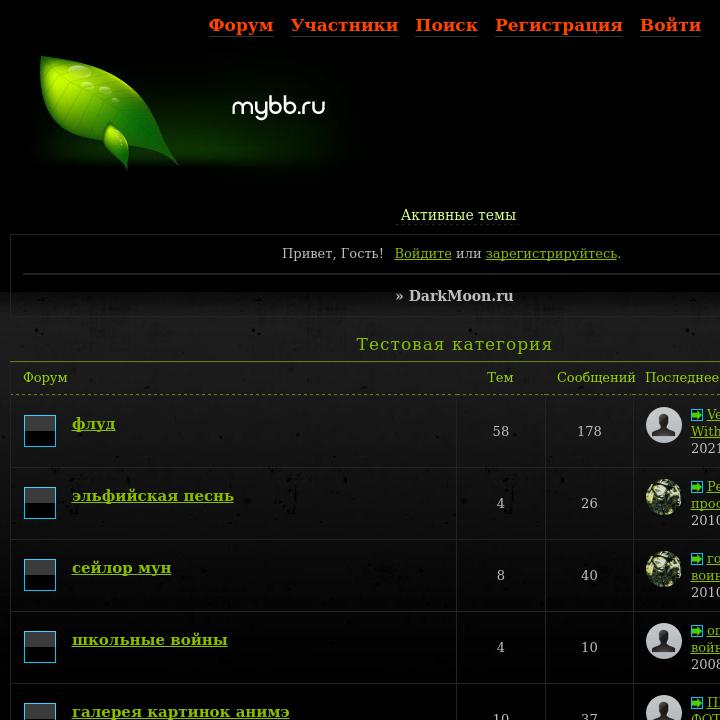The width and height of the screenshot is (720, 720).
Task: Click topic count 8 for сейлор мун
Action: [501, 575]
